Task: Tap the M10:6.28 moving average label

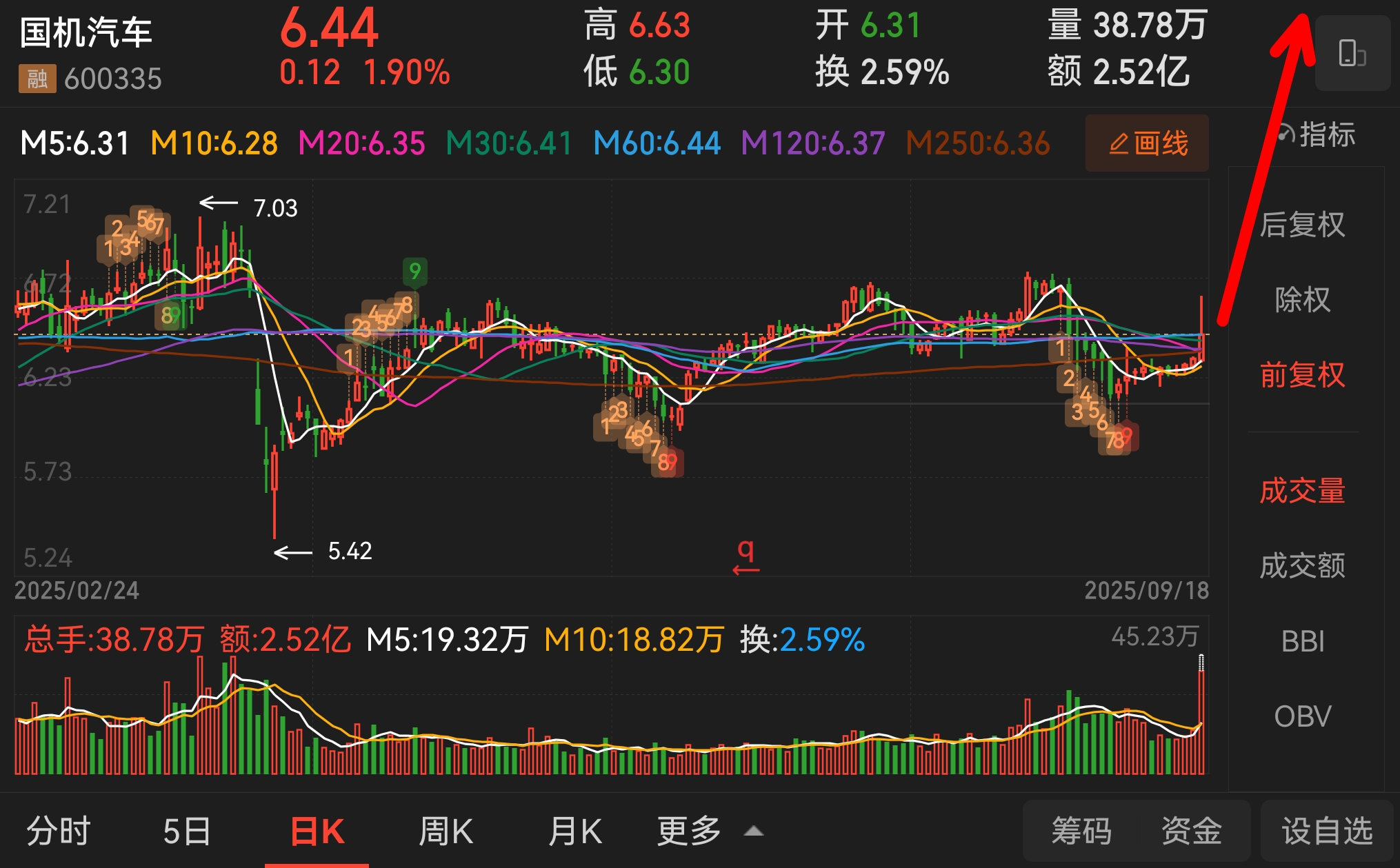Action: click(x=214, y=143)
